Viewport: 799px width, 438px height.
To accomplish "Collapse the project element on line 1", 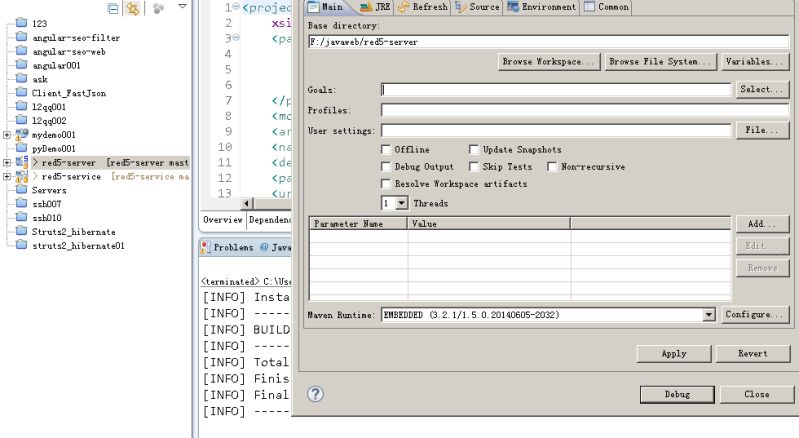I will [x=236, y=6].
